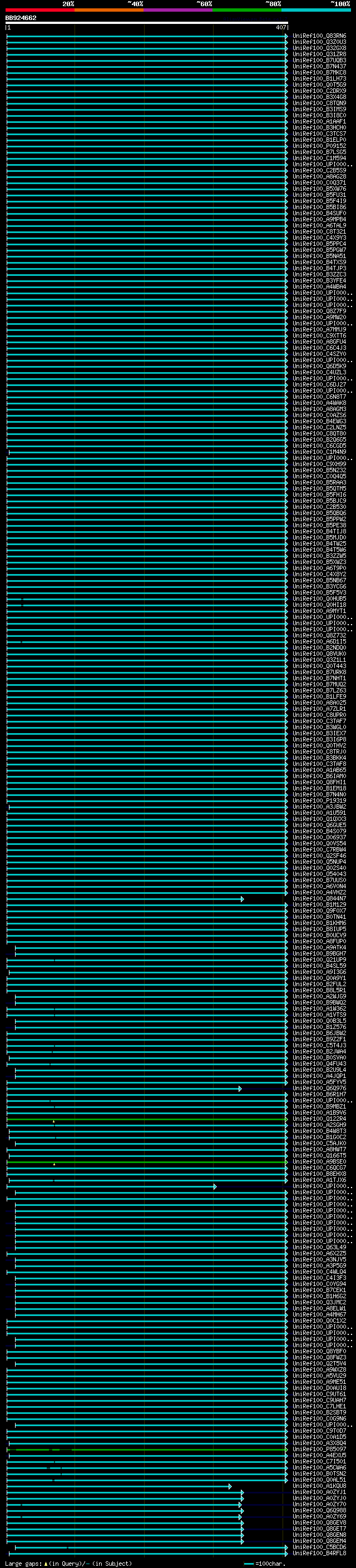
Task: Select hit UniRef100_Q8GEV8
Action: point(319,1523)
